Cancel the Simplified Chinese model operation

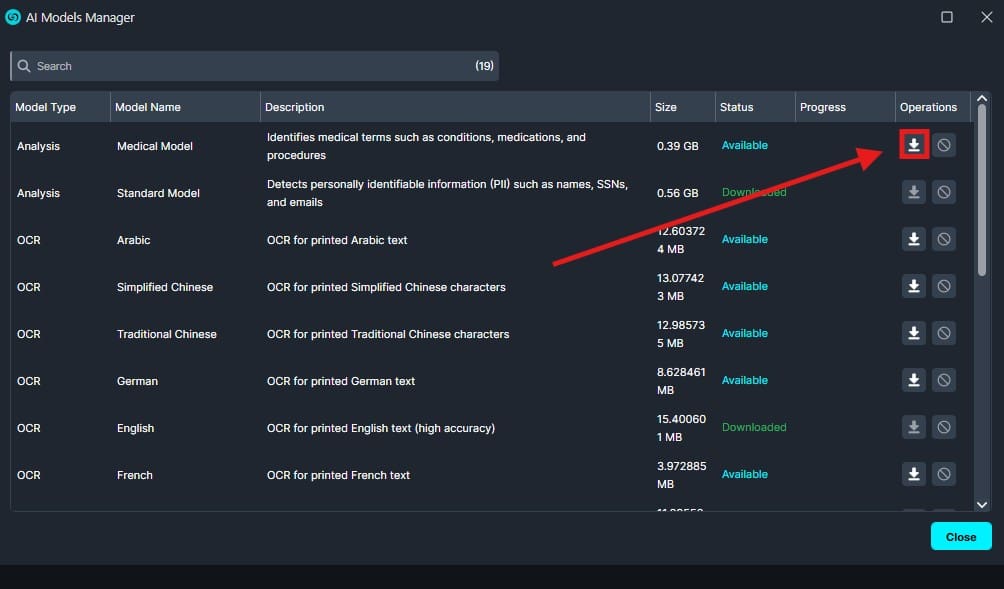coord(943,286)
